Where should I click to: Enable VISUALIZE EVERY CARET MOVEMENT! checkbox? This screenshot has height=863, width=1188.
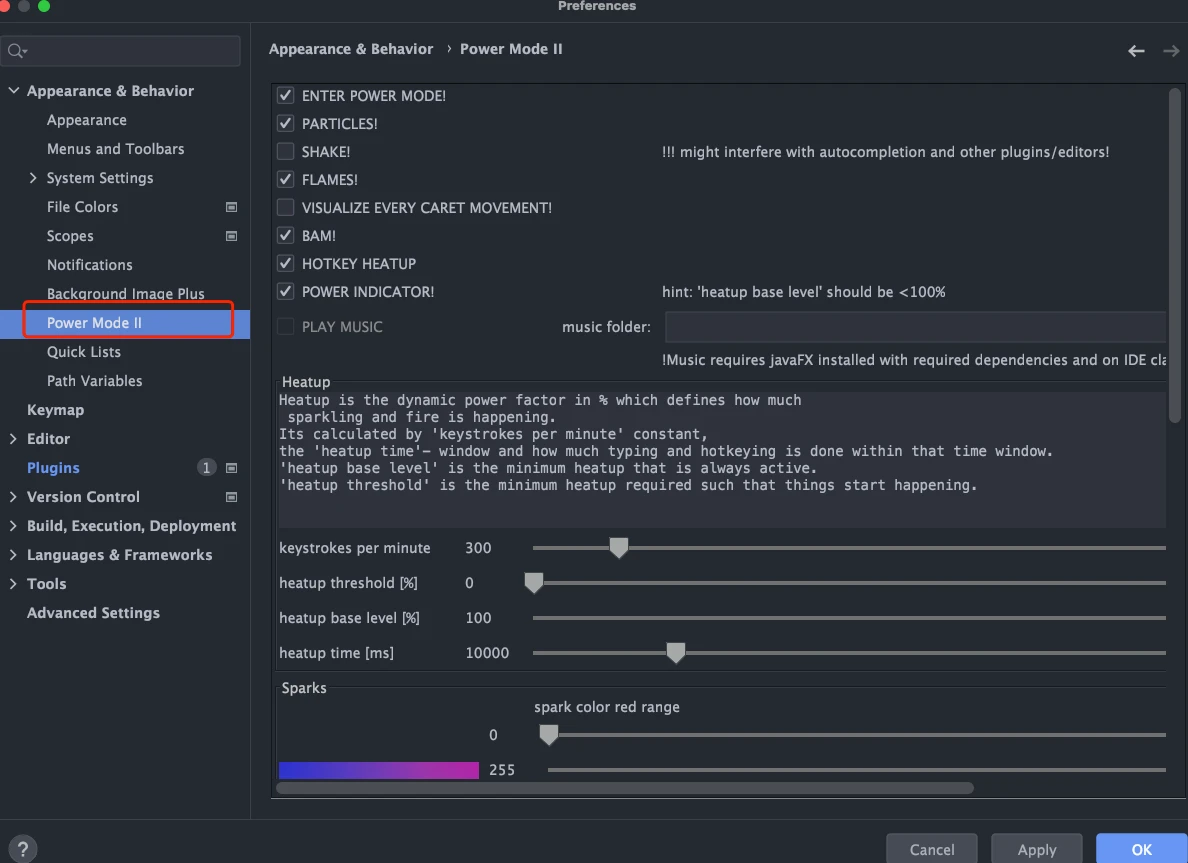point(286,208)
